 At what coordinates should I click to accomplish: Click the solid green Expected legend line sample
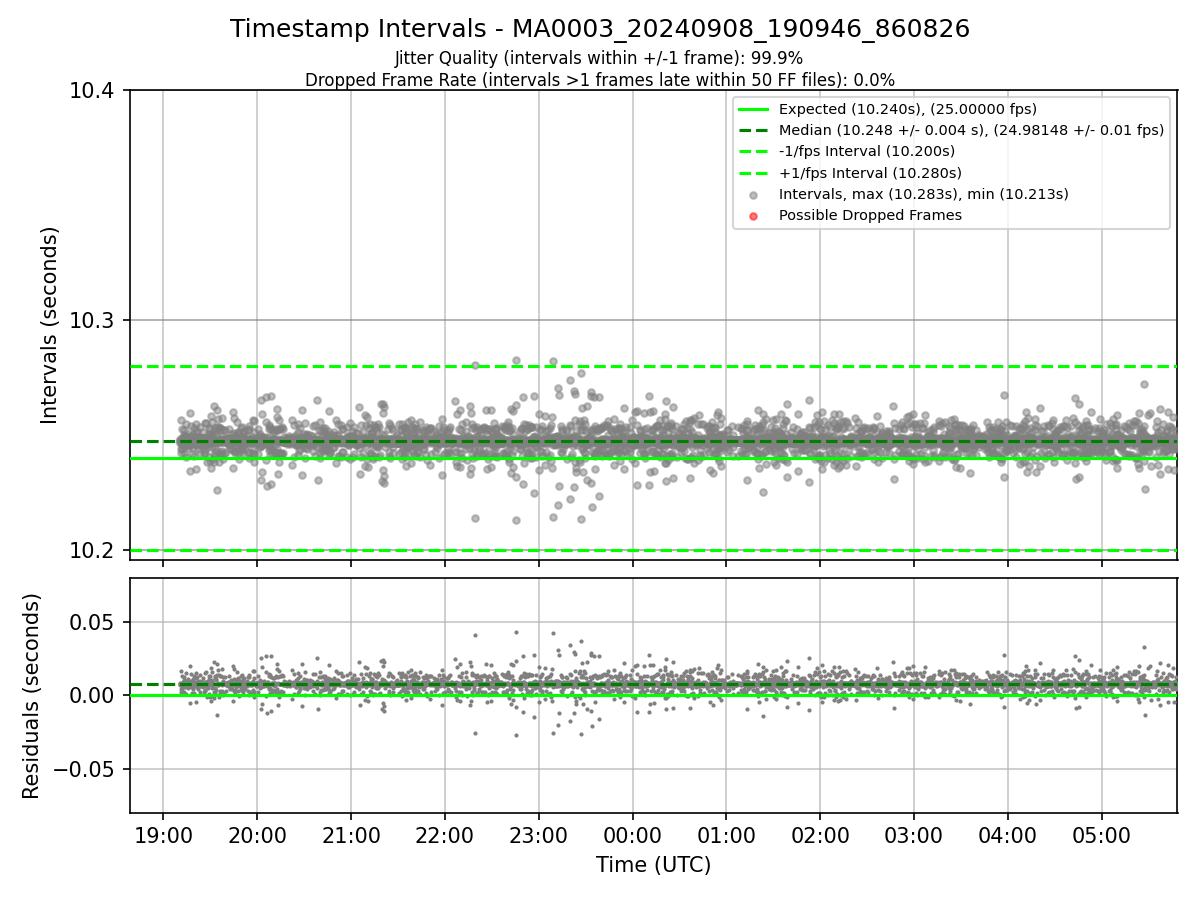[x=754, y=109]
